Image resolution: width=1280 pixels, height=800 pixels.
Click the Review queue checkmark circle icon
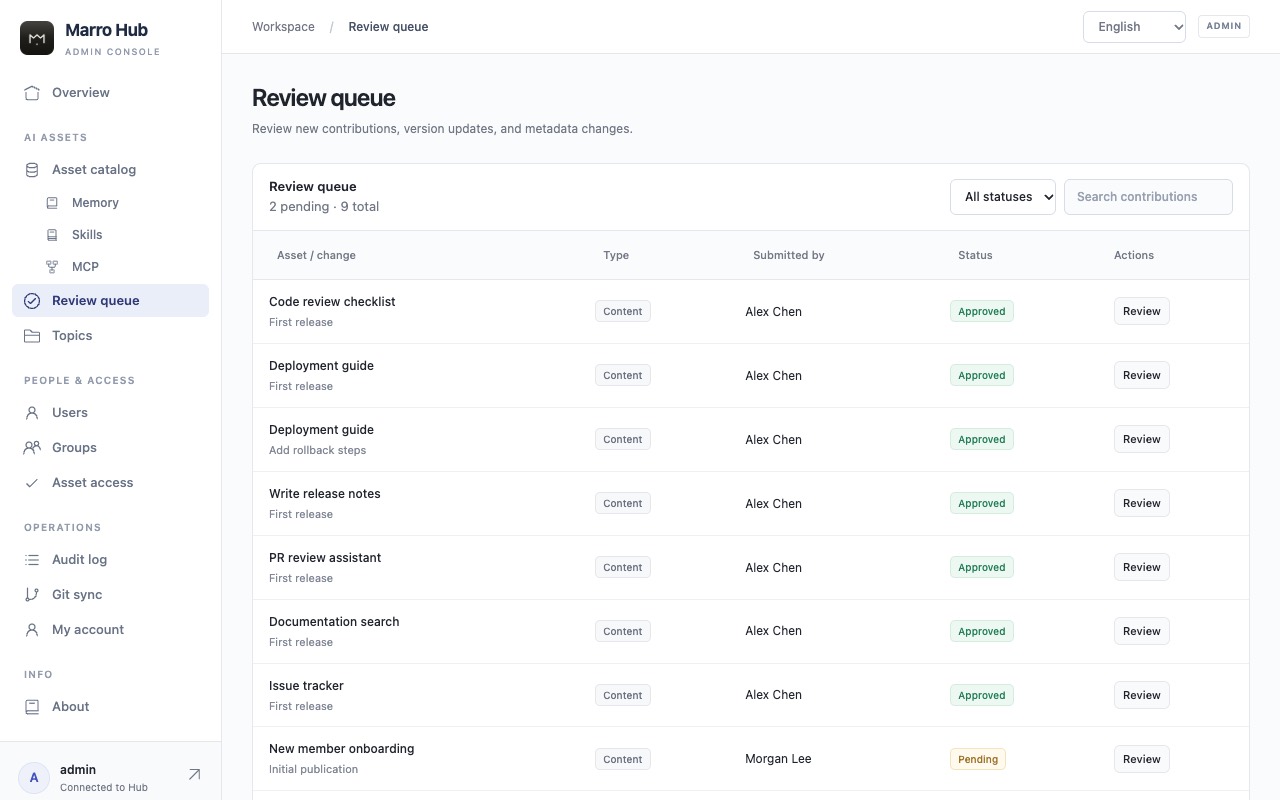[x=32, y=301]
